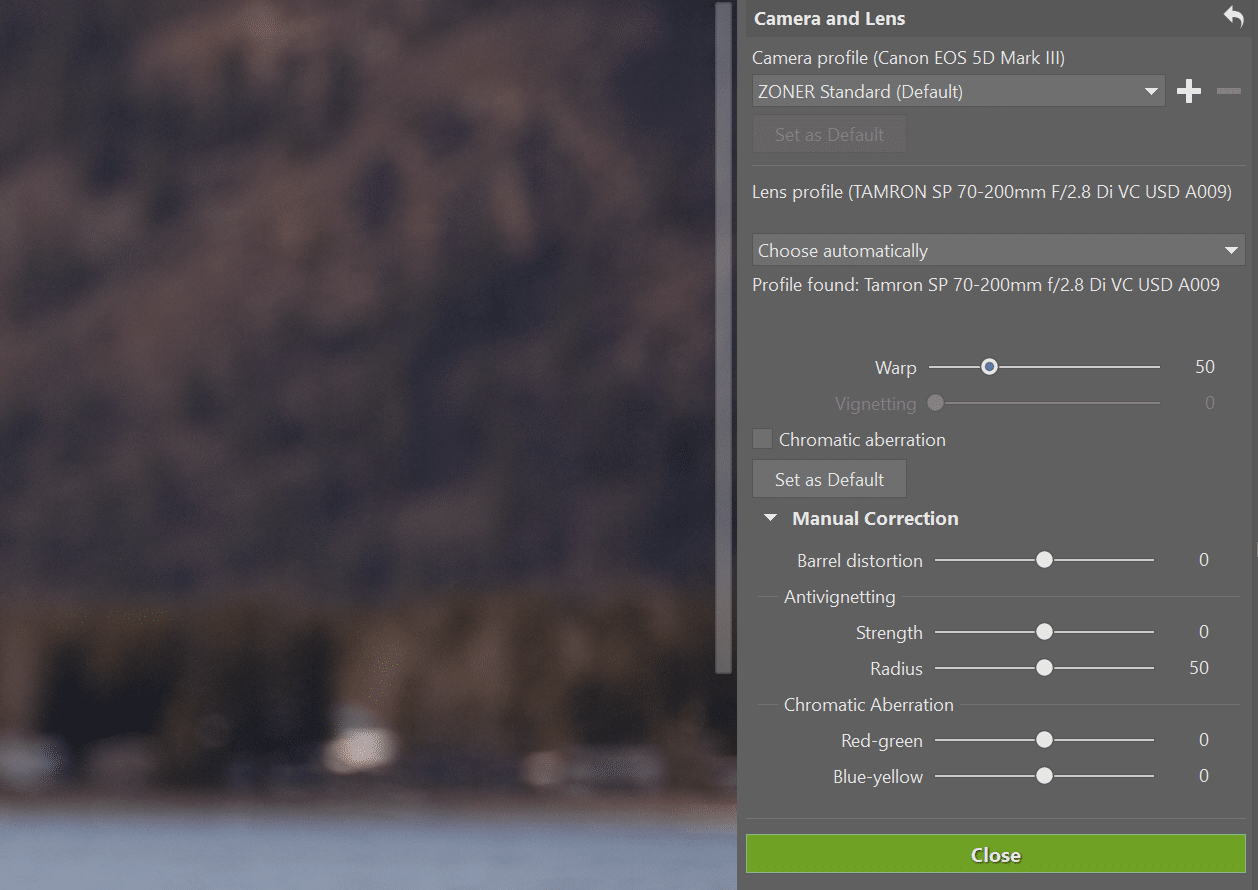Image resolution: width=1258 pixels, height=890 pixels.
Task: Enable the Chromatic aberration checkbox
Action: point(762,439)
